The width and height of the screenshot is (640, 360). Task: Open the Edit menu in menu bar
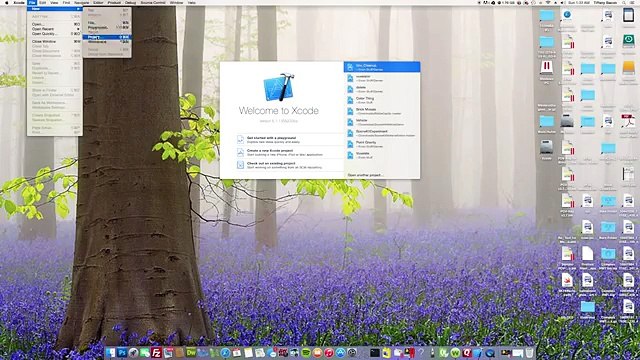click(x=42, y=2)
